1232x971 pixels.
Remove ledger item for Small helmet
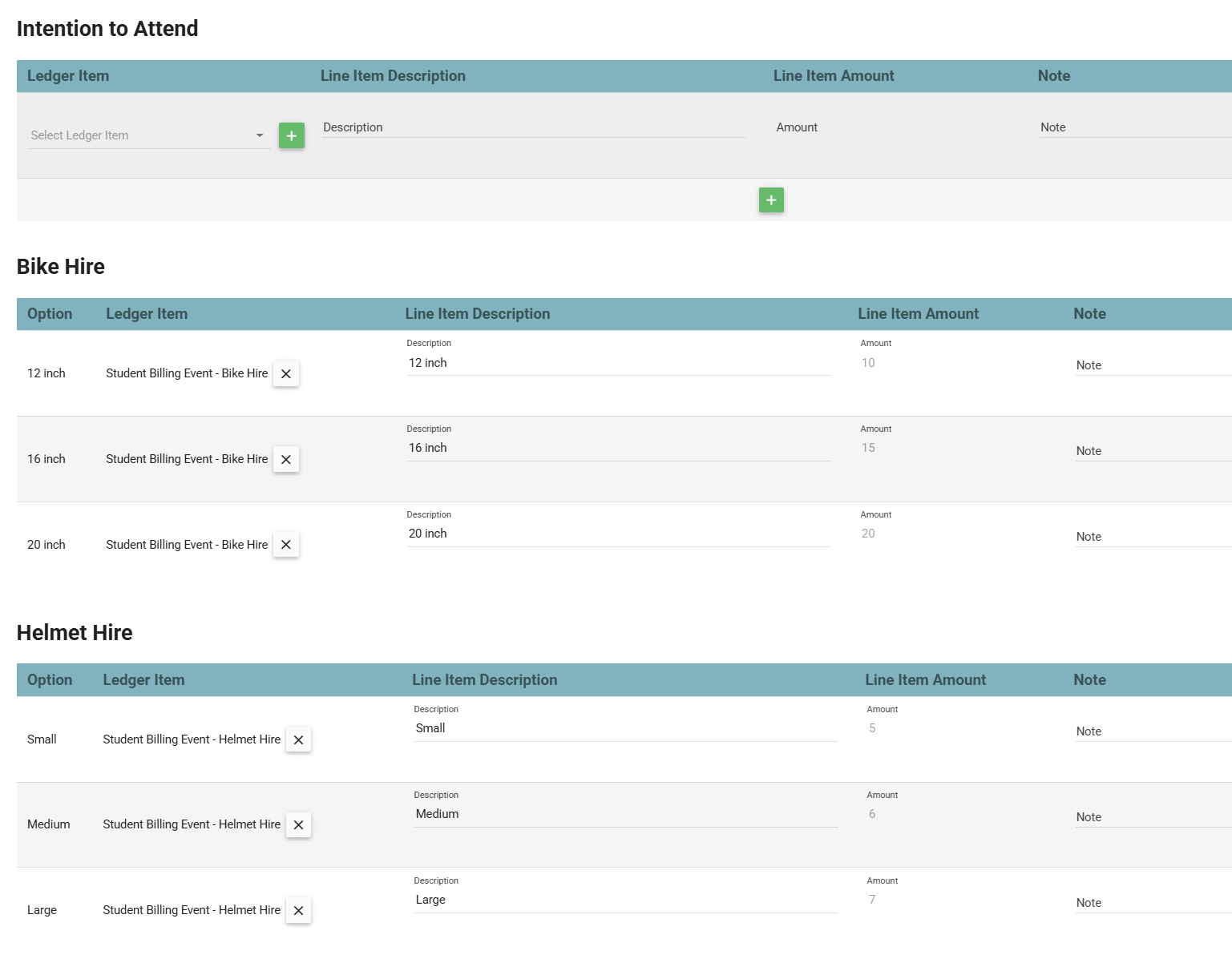pos(298,740)
